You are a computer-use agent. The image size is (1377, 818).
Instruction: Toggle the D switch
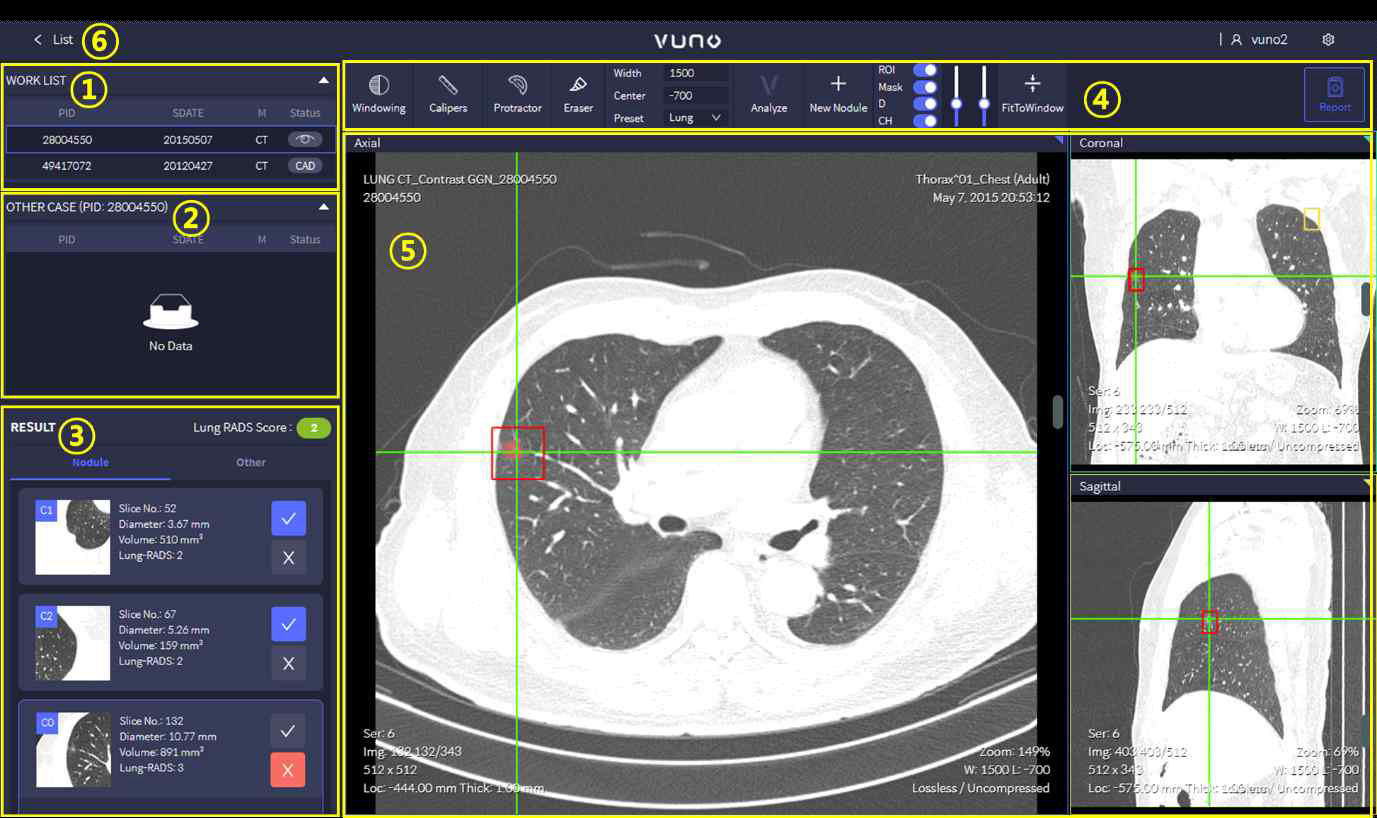pos(926,104)
